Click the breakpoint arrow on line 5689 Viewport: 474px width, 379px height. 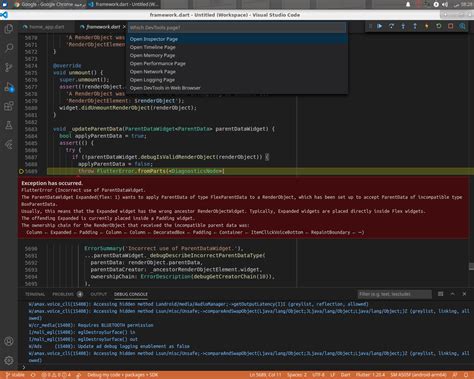[21, 171]
